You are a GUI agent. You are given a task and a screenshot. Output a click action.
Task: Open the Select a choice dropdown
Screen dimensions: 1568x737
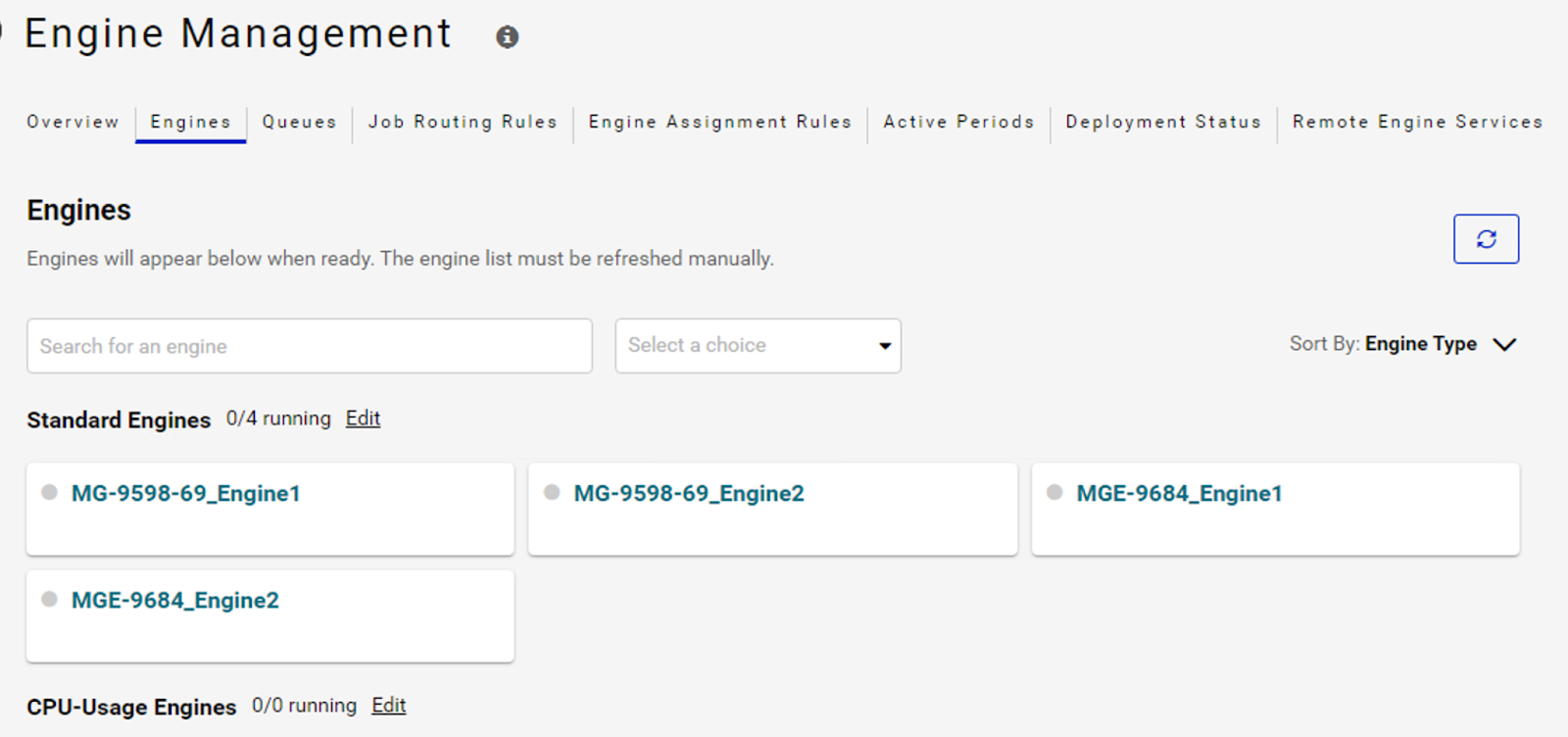click(x=758, y=345)
